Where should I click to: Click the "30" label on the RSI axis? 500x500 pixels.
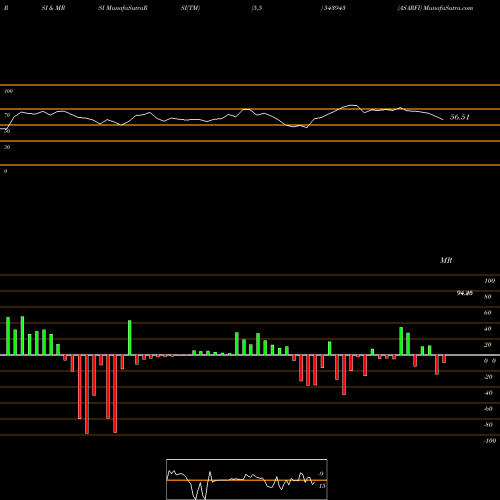pyautogui.click(x=7, y=147)
